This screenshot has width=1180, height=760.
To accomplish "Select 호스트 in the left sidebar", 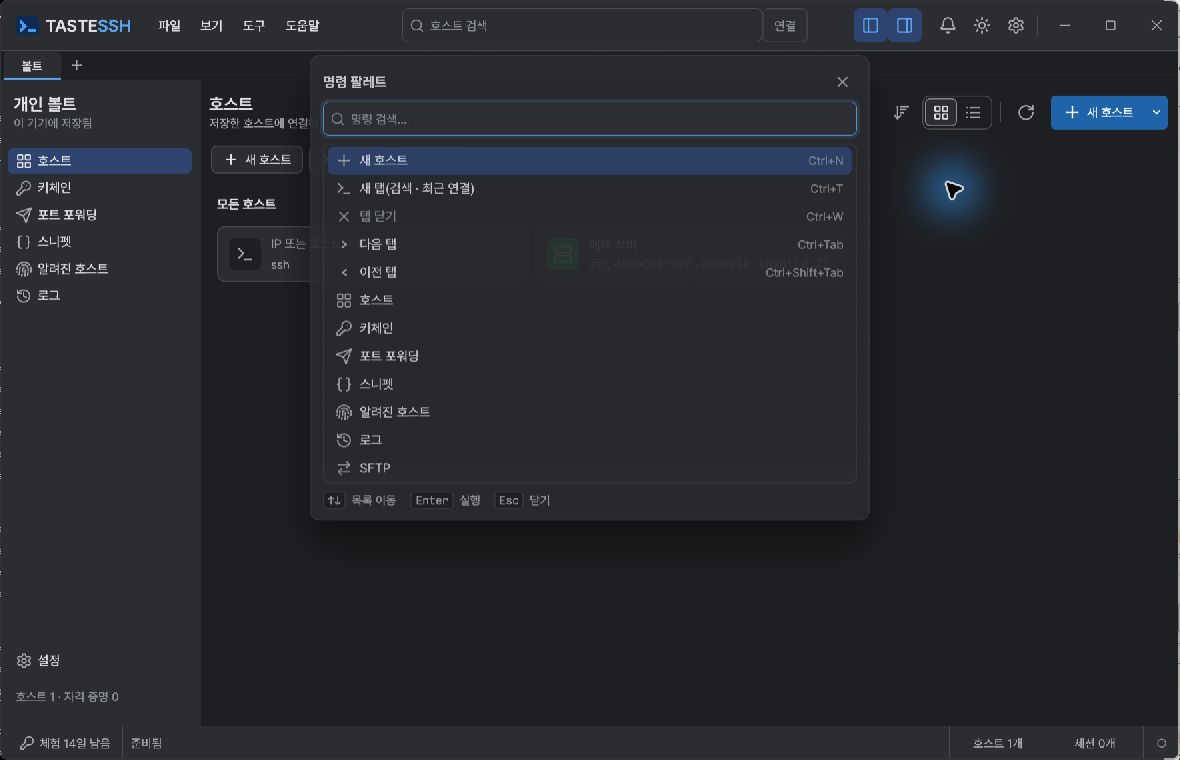I will click(100, 160).
